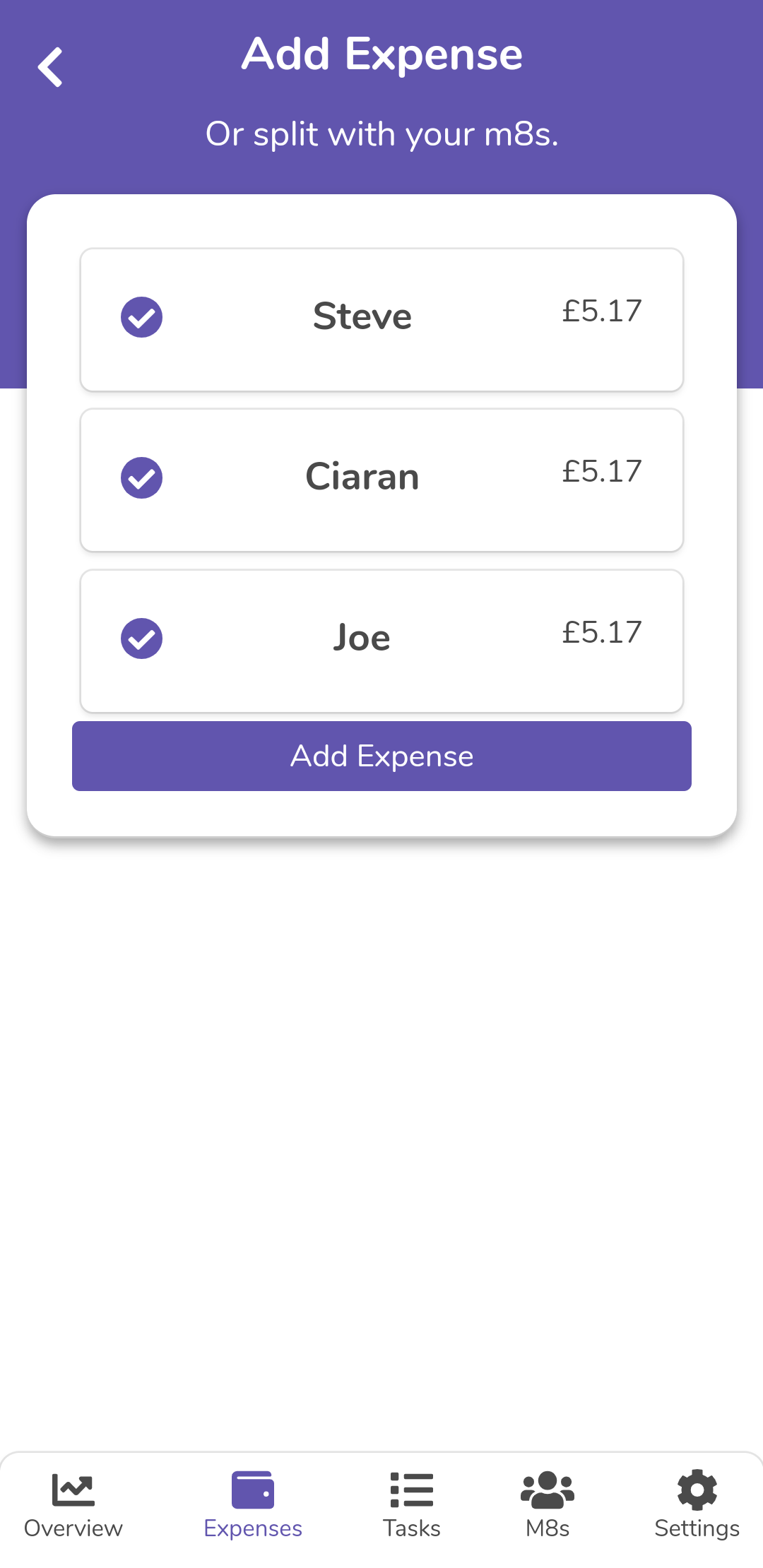Tap Ciaran's name in the list

(x=362, y=477)
